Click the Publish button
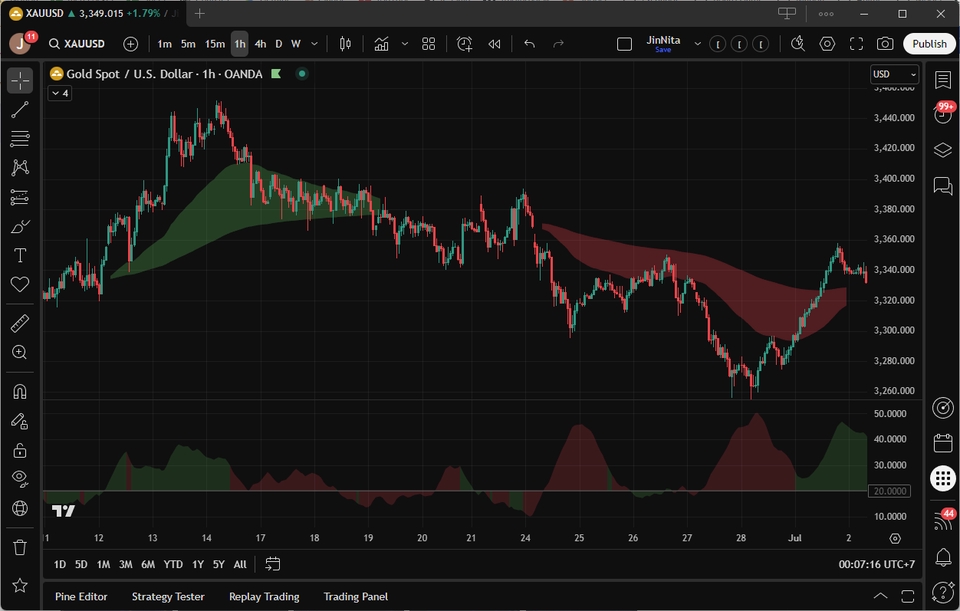This screenshot has width=960, height=611. (929, 44)
